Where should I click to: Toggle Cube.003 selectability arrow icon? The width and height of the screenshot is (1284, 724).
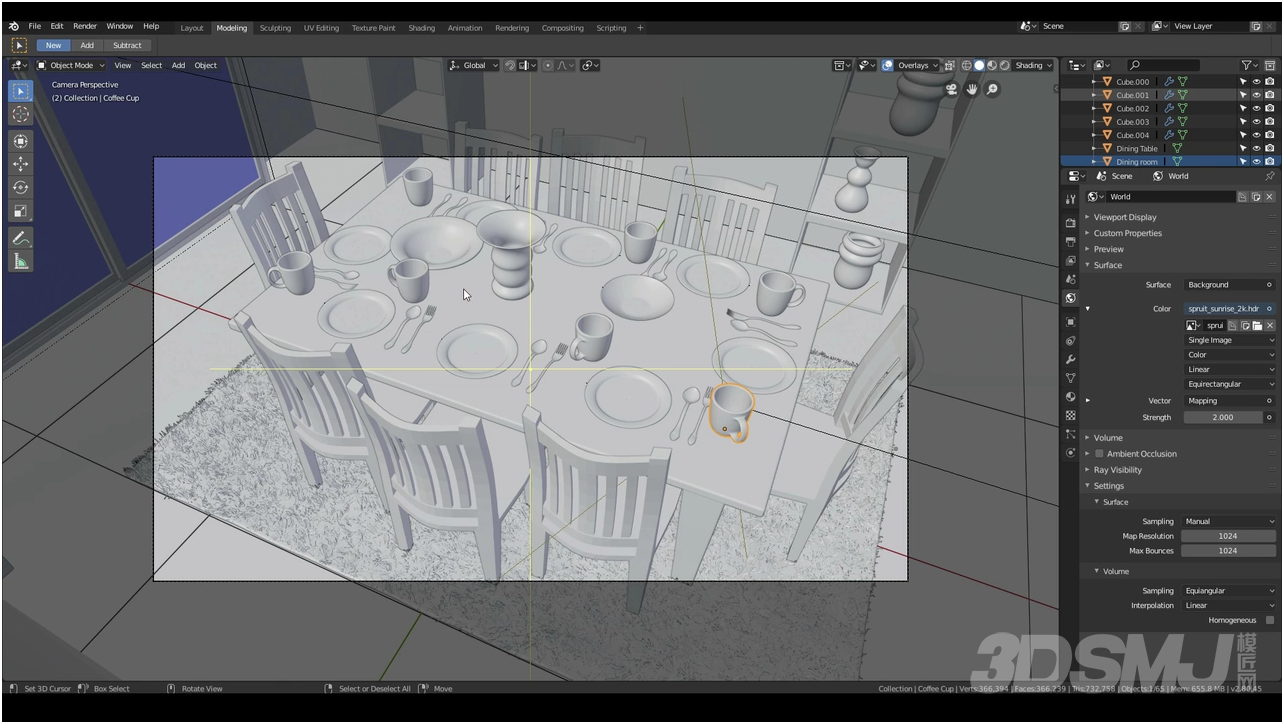[1243, 122]
